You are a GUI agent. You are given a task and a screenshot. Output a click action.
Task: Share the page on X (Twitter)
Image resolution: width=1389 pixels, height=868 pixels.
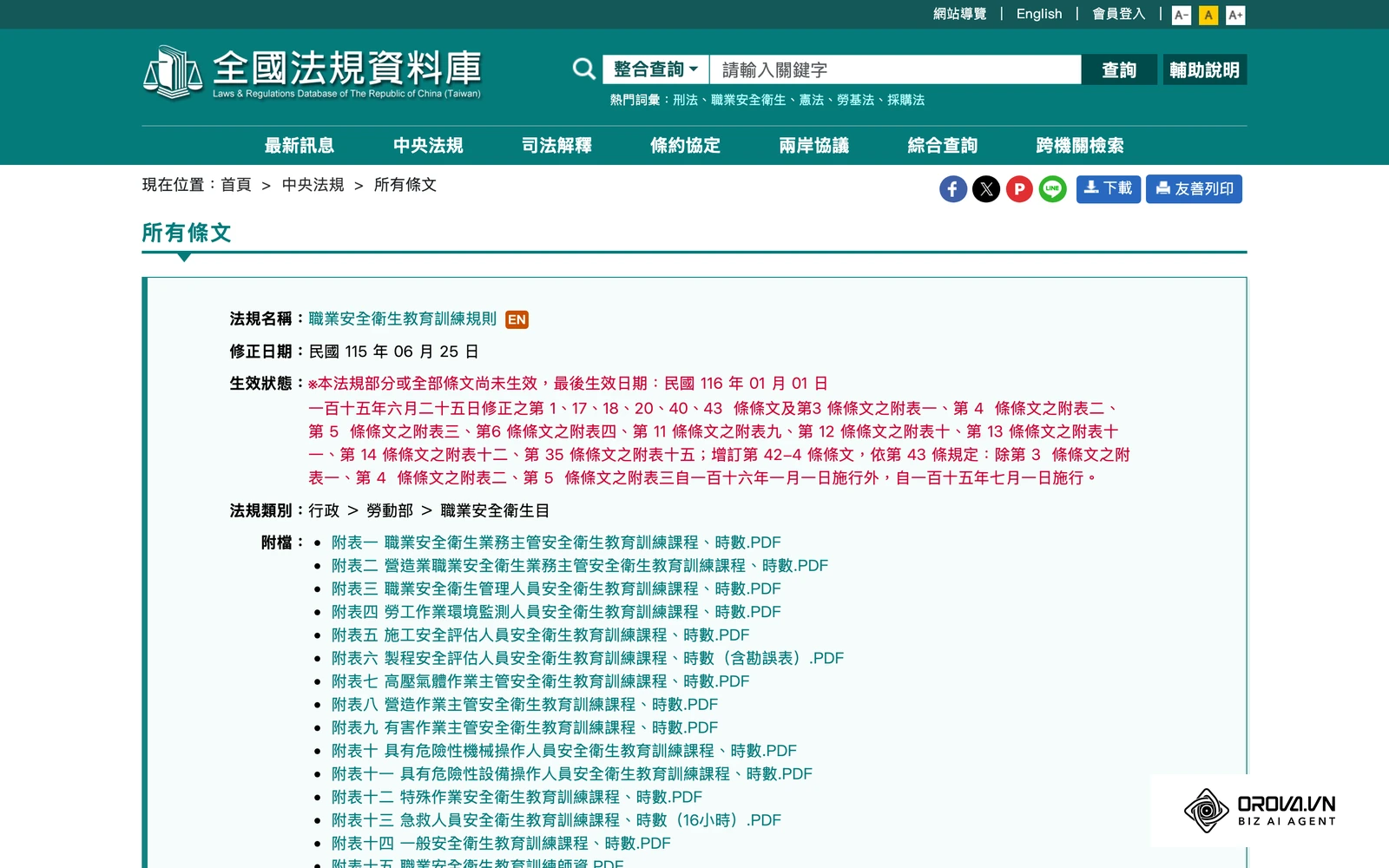[x=986, y=189]
